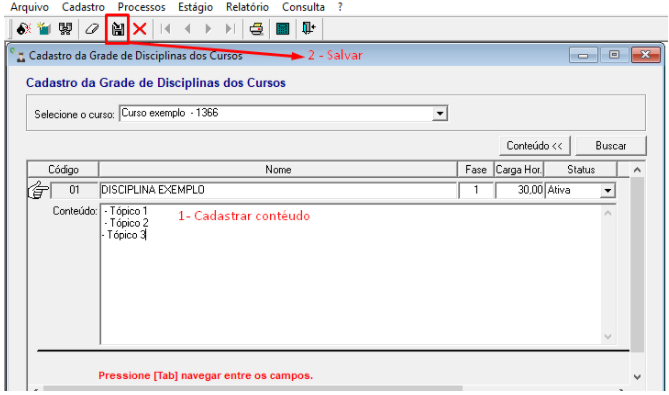Click the exit door icon
Screen dimensions: 669x395
tap(308, 29)
